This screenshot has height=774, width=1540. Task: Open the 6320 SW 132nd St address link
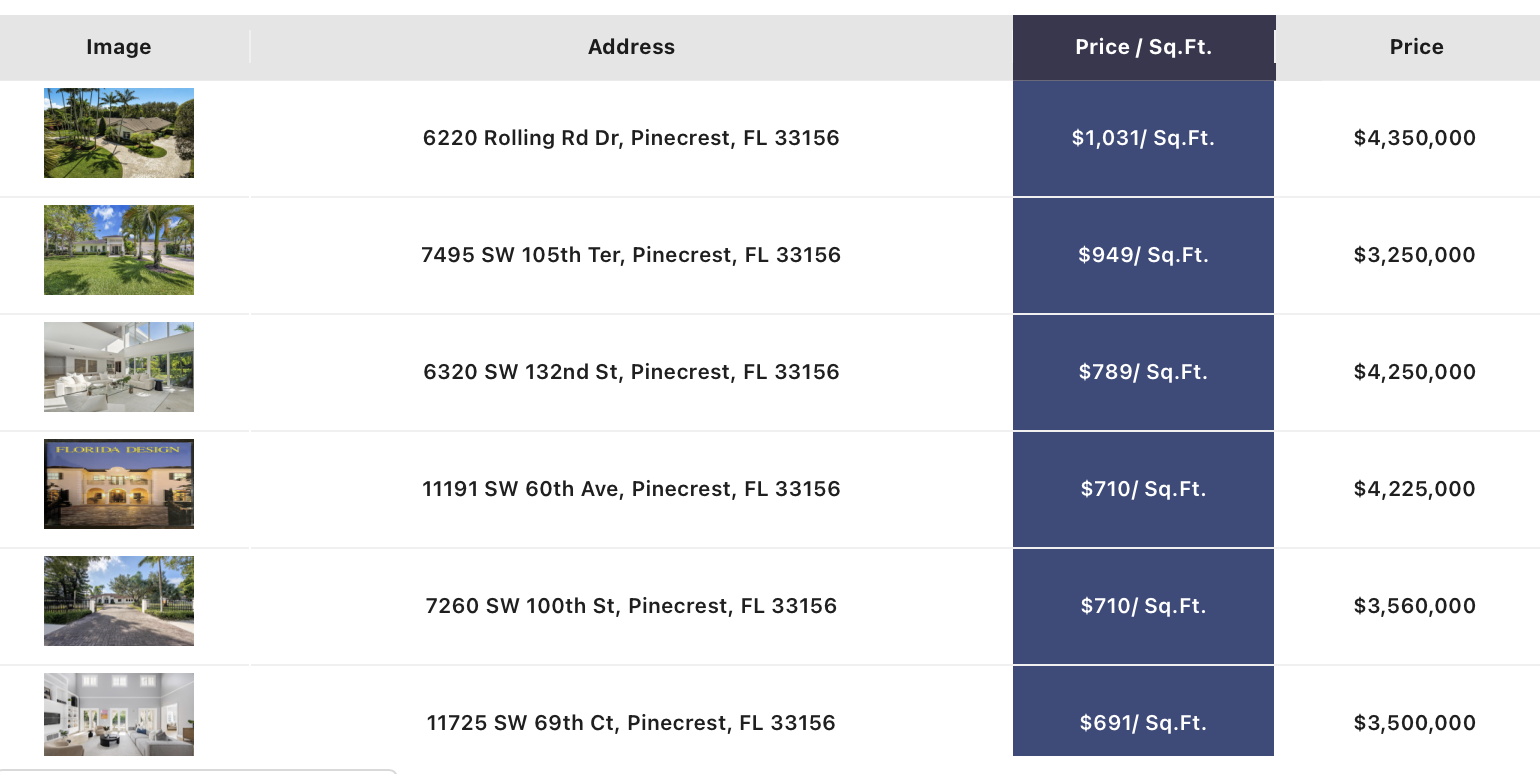click(631, 372)
